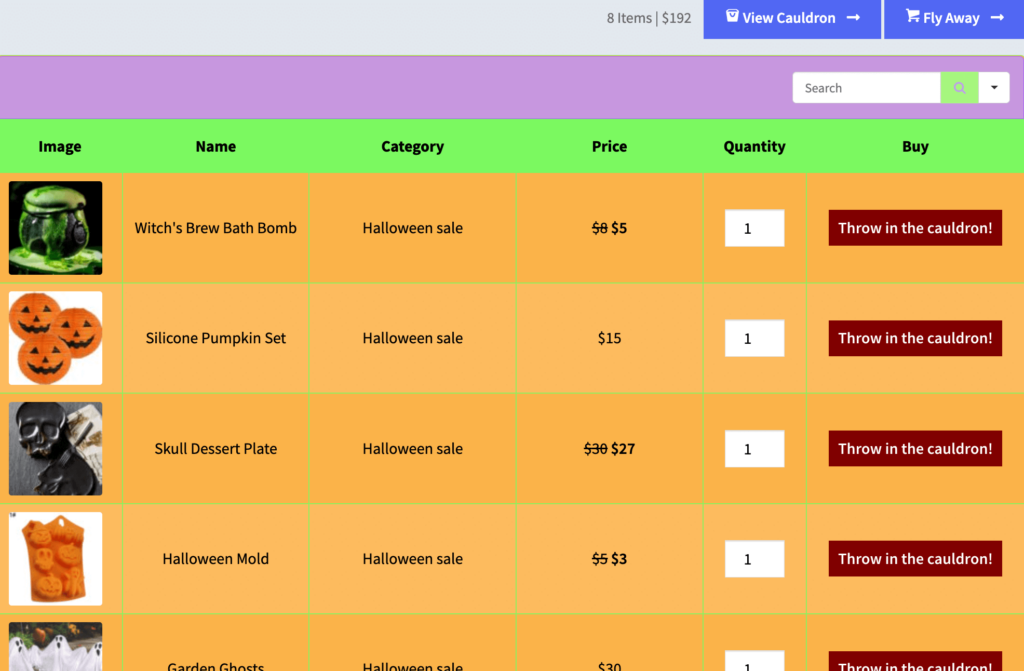The width and height of the screenshot is (1024, 671).
Task: Click the Witch's Brew Bath Bomb thumbnail
Action: tap(55, 227)
